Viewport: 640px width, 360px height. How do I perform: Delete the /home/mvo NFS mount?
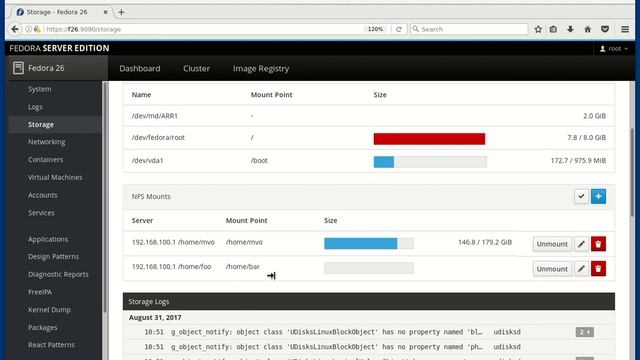(x=598, y=244)
